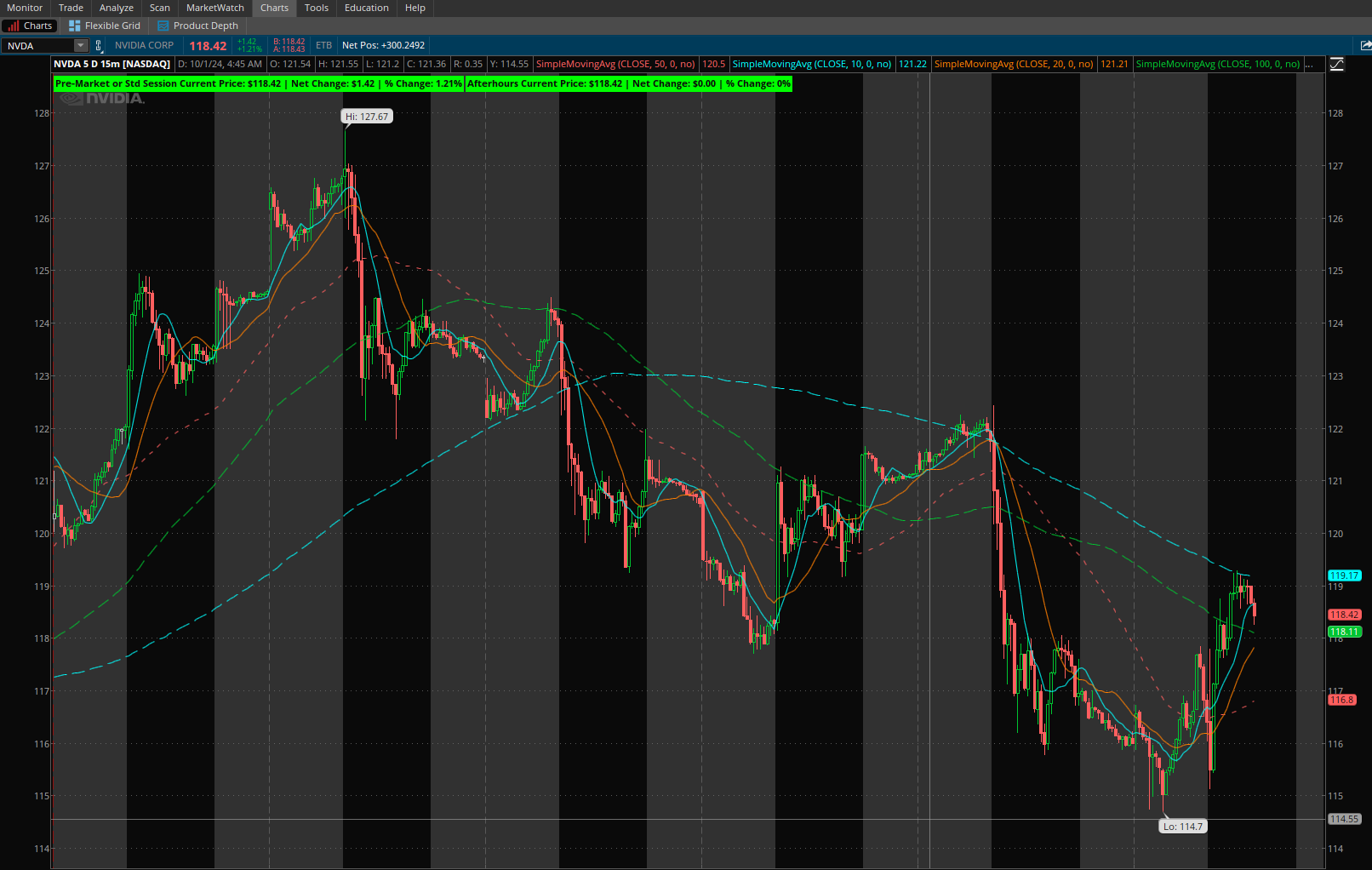Screen dimensions: 1372x870
Task: Click the +1.42 net change value
Action: (x=247, y=42)
